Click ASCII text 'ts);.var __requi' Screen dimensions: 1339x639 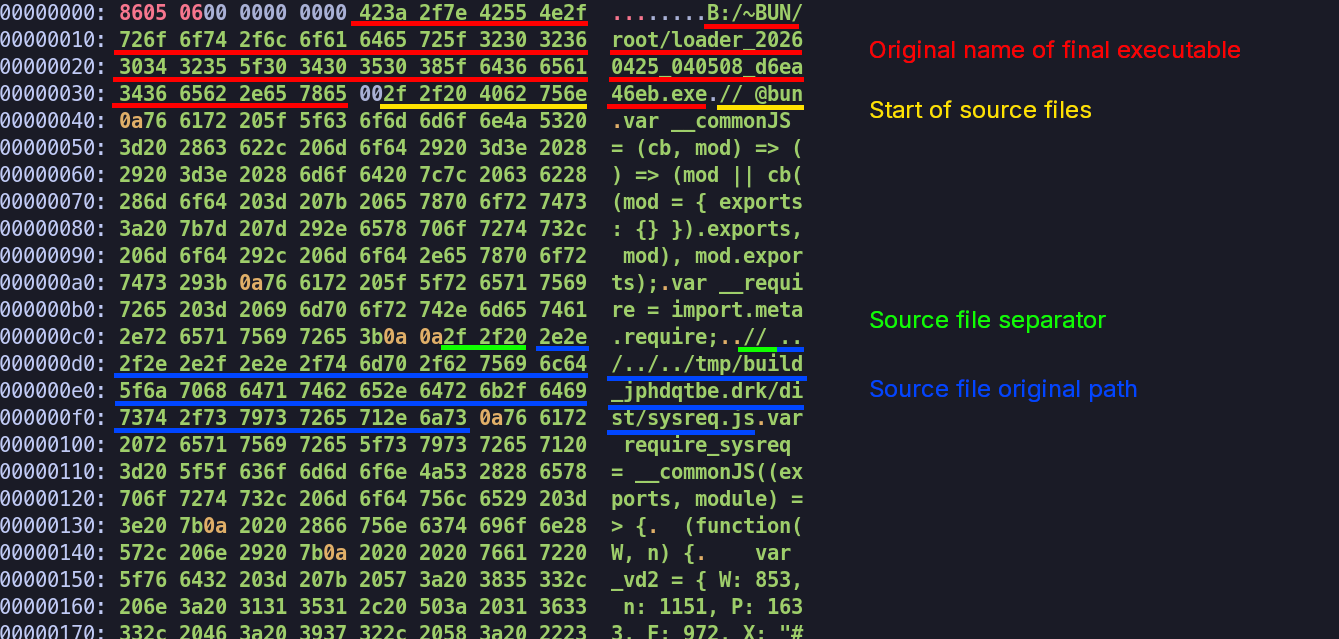pos(707,283)
